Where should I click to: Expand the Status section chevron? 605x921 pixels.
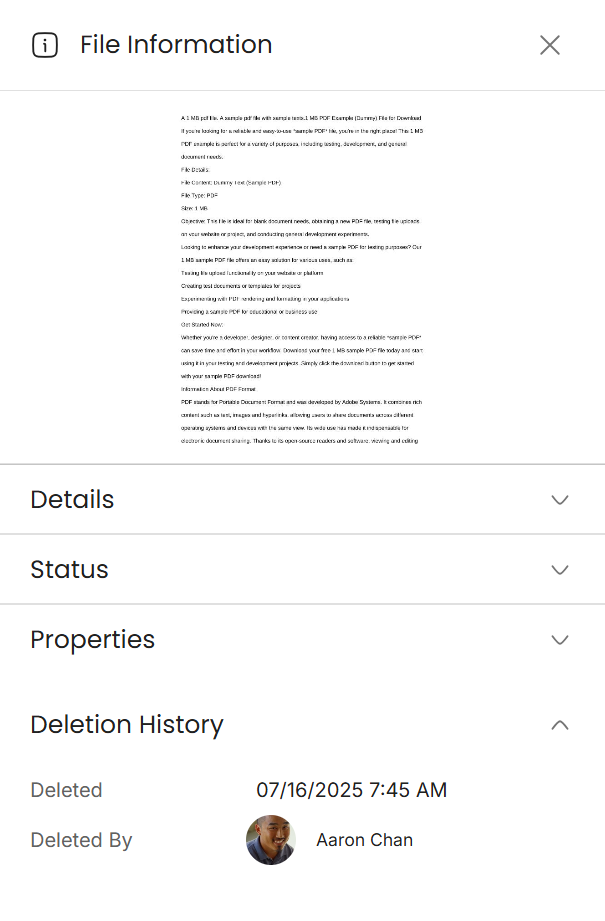pyautogui.click(x=560, y=570)
